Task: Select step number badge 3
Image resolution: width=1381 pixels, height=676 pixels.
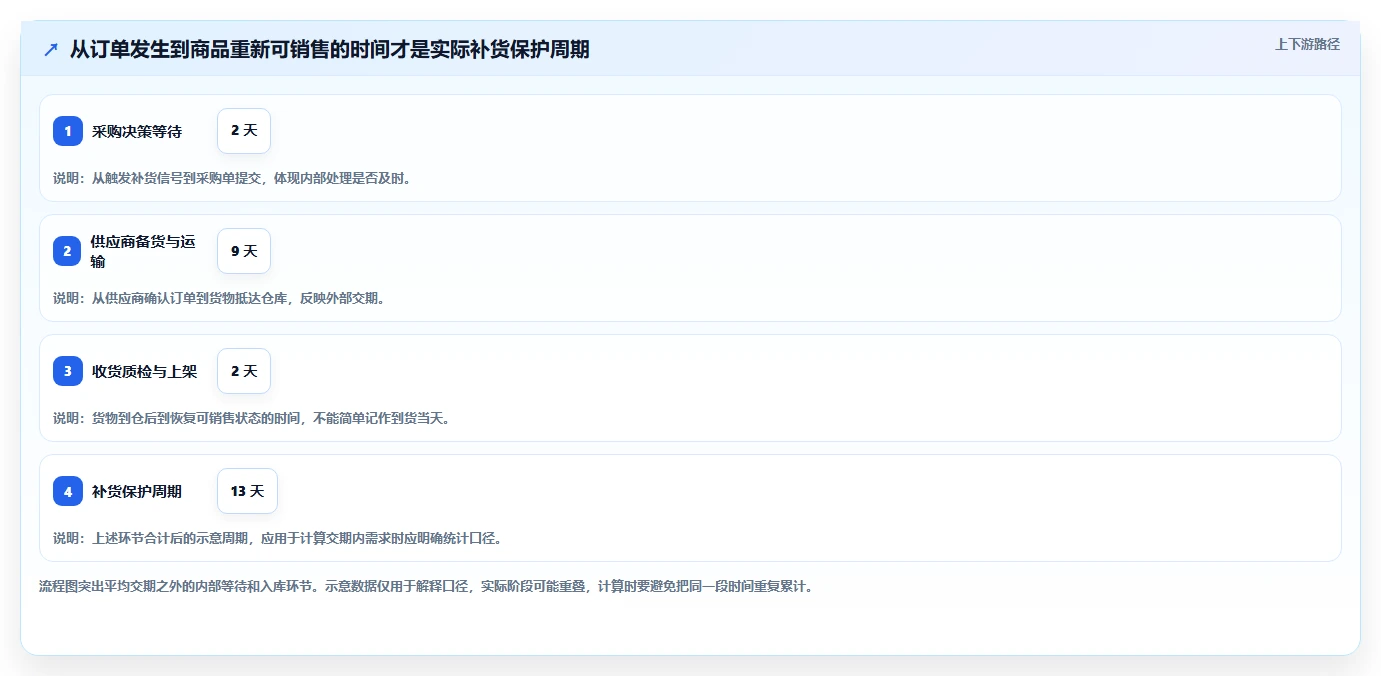Action: [x=68, y=371]
